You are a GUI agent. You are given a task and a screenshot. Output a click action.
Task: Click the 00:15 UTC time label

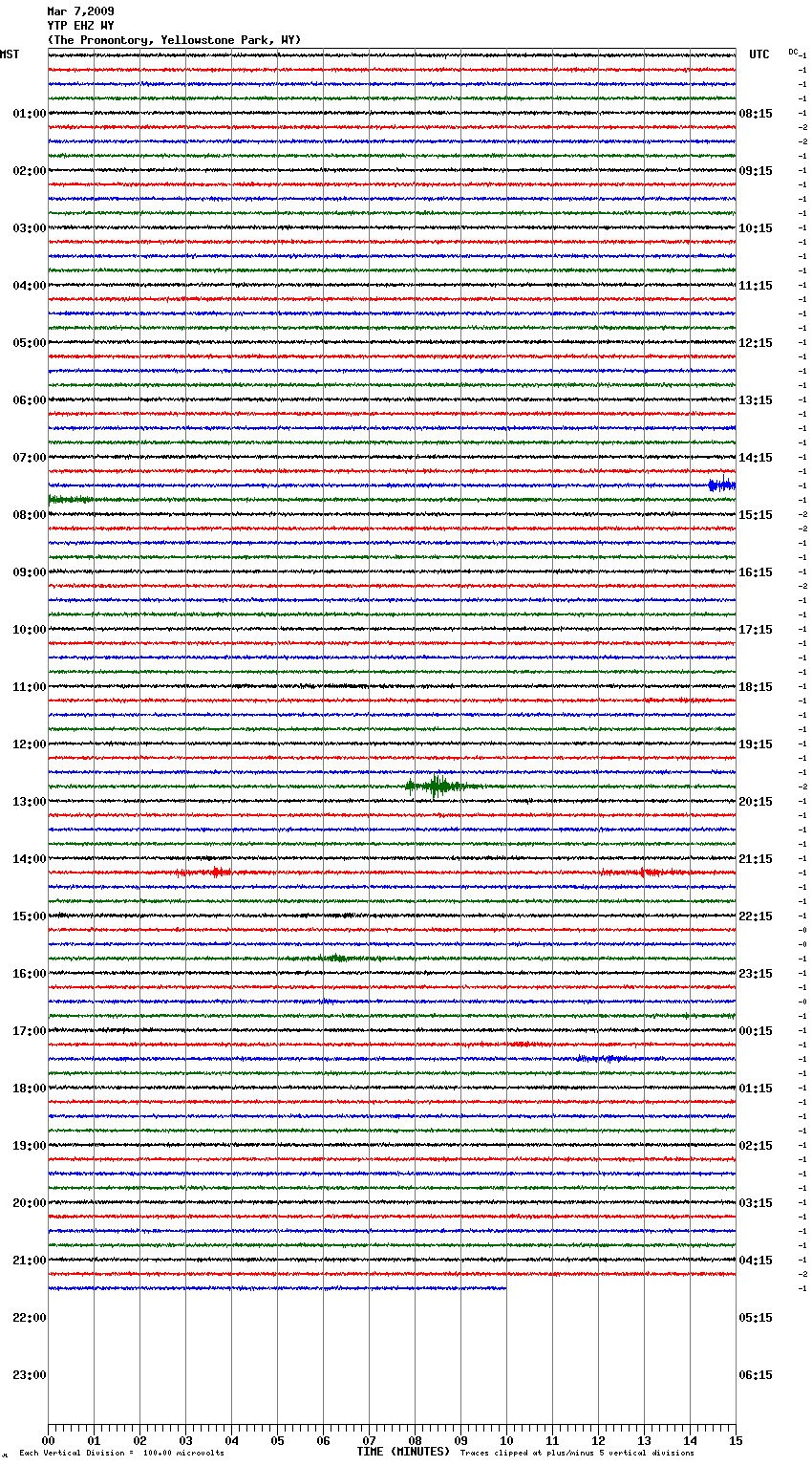pos(756,1031)
